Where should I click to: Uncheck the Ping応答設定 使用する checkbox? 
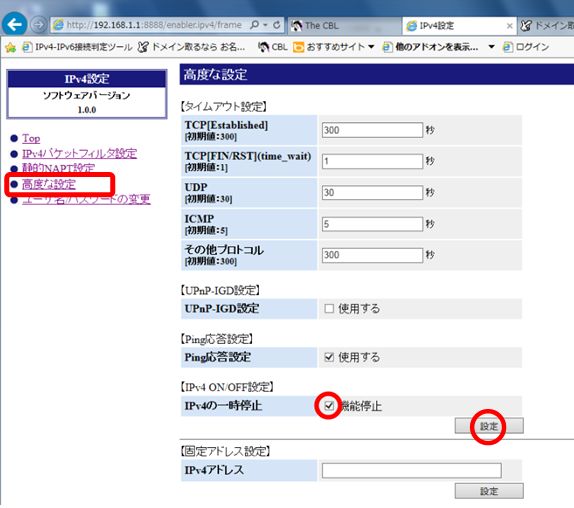coord(329,357)
